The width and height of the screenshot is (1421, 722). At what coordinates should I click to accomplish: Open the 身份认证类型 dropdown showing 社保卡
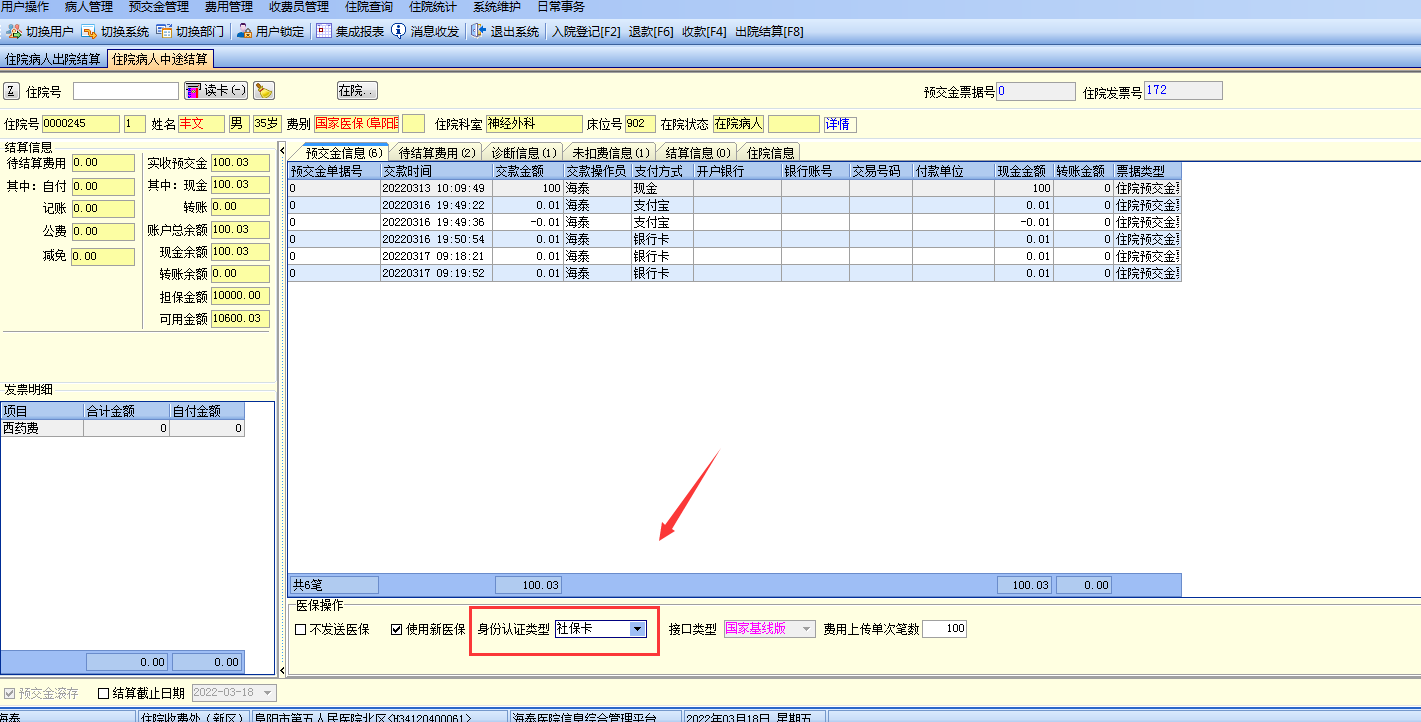pyautogui.click(x=637, y=629)
